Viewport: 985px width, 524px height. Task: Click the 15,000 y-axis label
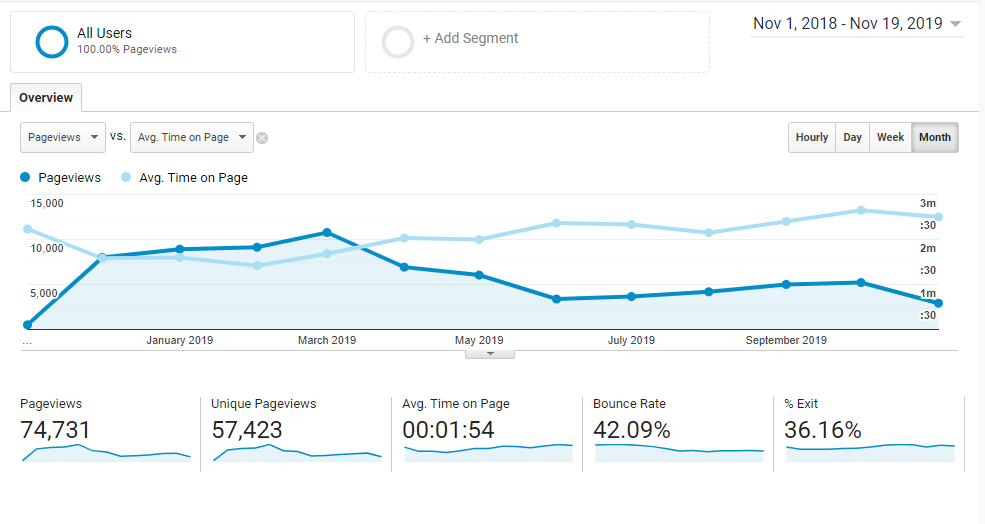pyautogui.click(x=47, y=203)
